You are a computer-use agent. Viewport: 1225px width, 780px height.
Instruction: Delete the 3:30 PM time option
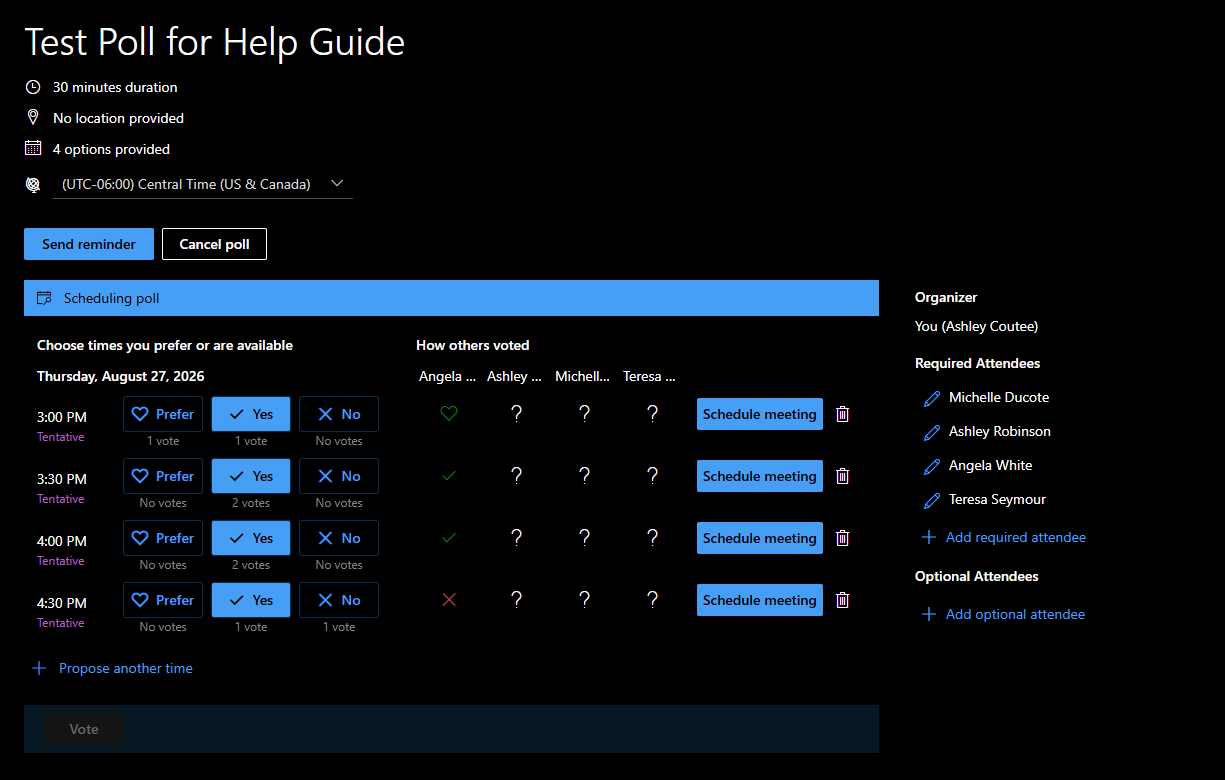click(842, 476)
